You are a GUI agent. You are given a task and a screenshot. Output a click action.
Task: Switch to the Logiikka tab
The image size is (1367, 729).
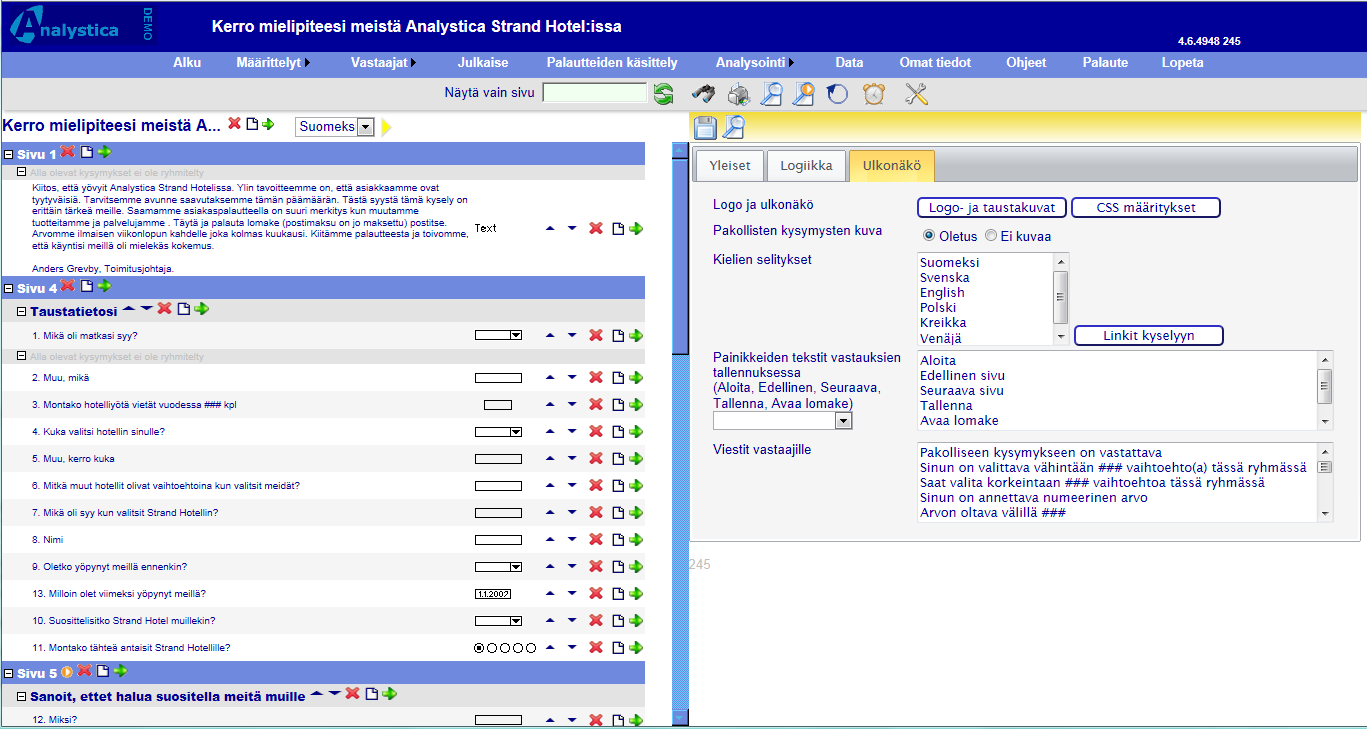coord(806,166)
